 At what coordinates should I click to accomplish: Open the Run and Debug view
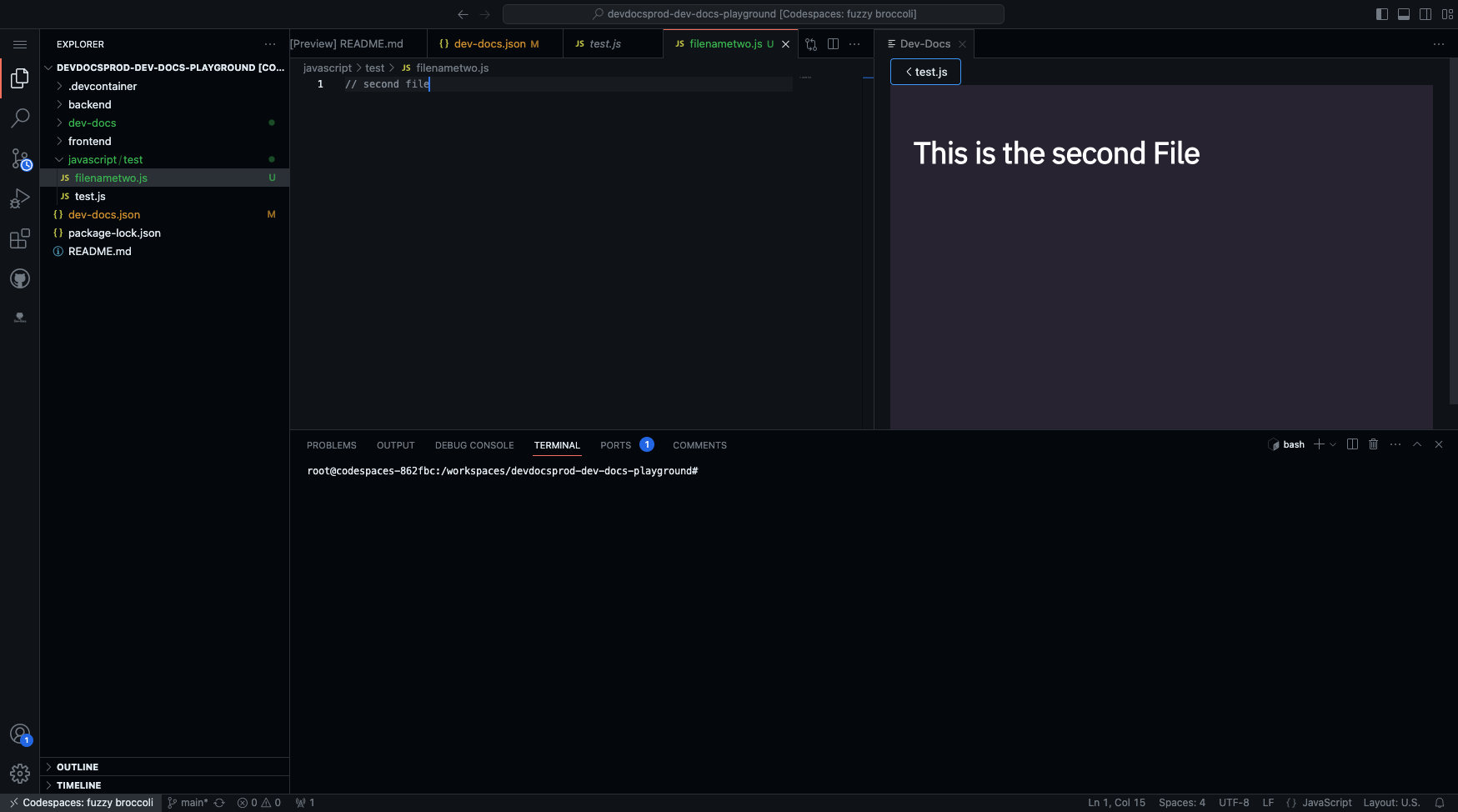(x=20, y=198)
